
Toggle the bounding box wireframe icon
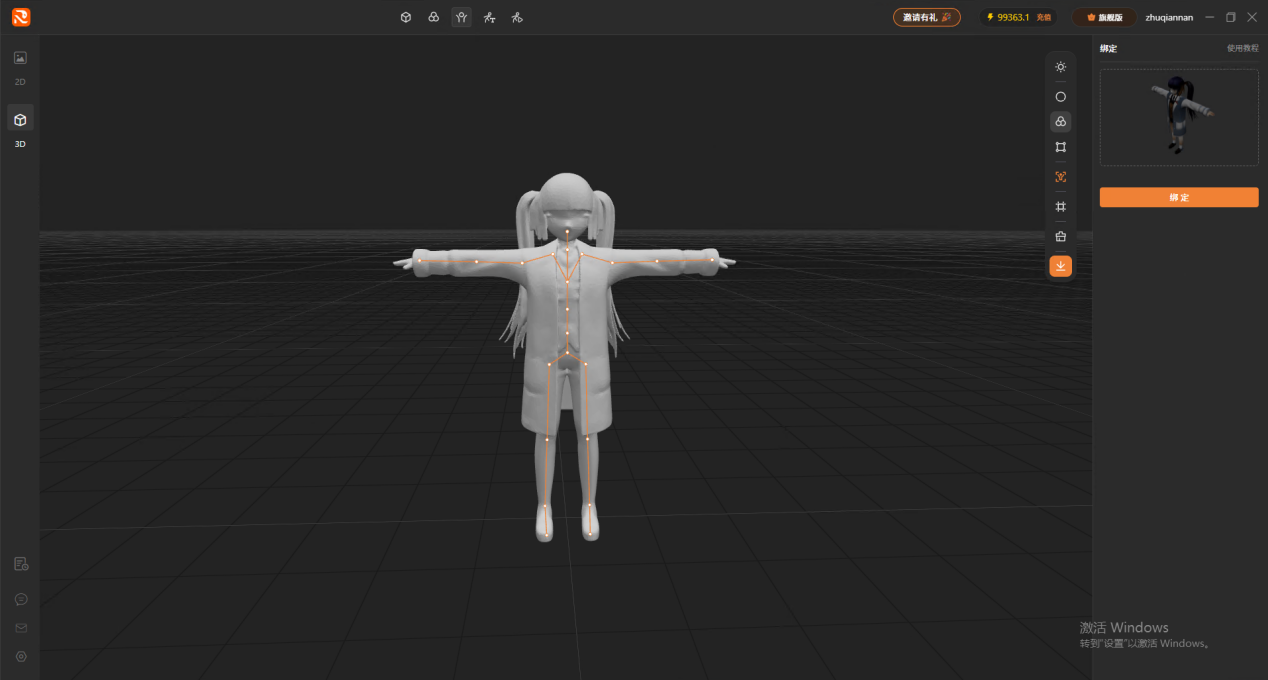1060,147
